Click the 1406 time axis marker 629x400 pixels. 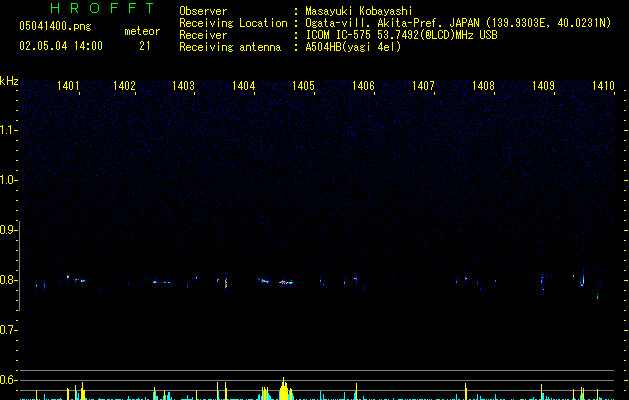click(363, 86)
